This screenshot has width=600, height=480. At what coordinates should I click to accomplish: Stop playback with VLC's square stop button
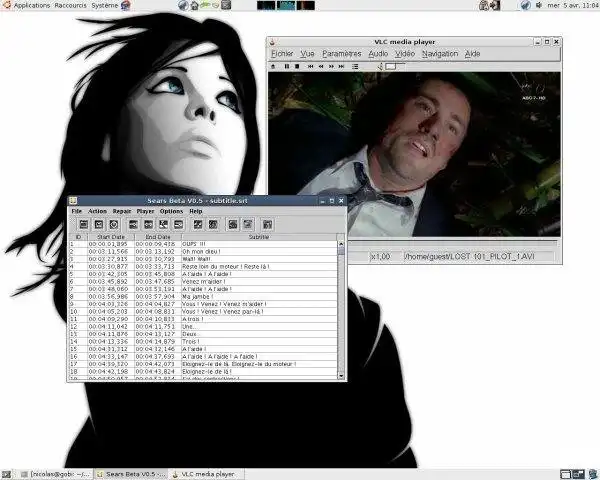pos(297,67)
